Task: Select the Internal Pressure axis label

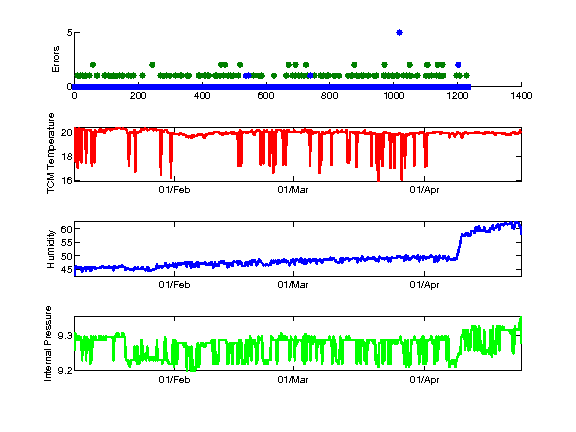Action: (48, 343)
